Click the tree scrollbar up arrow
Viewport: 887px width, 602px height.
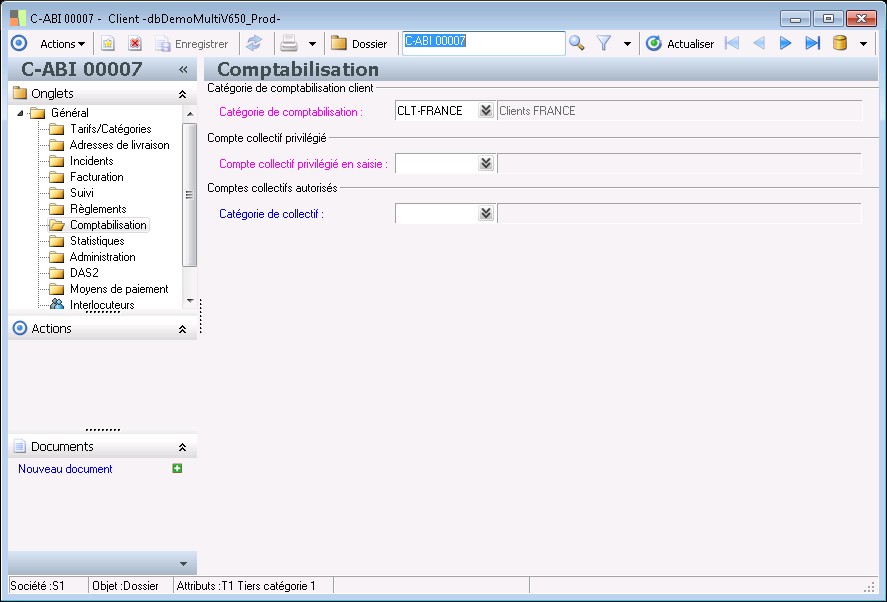(x=190, y=114)
